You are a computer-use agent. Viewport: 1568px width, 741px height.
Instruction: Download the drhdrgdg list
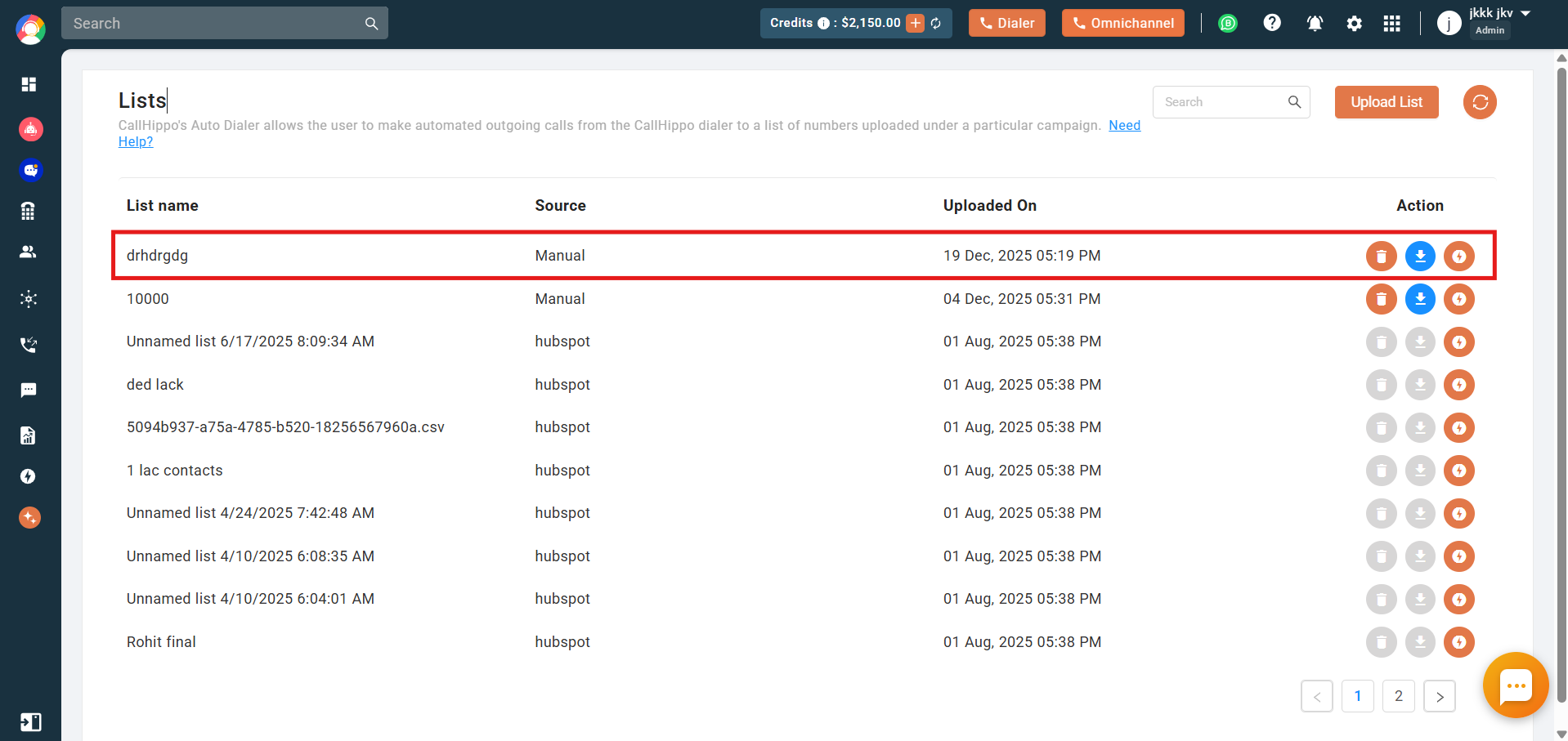coord(1420,256)
